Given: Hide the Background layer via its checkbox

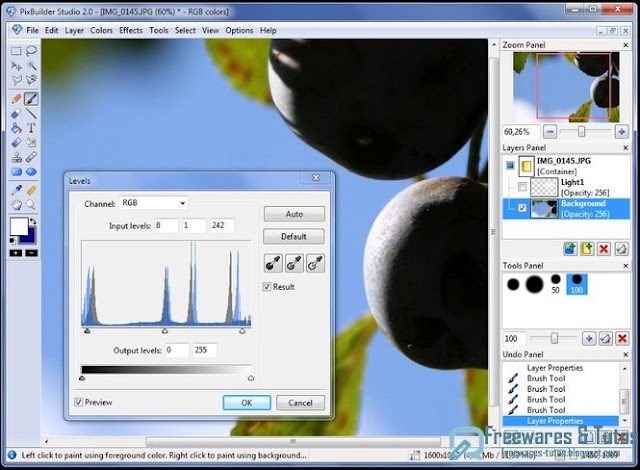Looking at the screenshot, I should pos(522,208).
